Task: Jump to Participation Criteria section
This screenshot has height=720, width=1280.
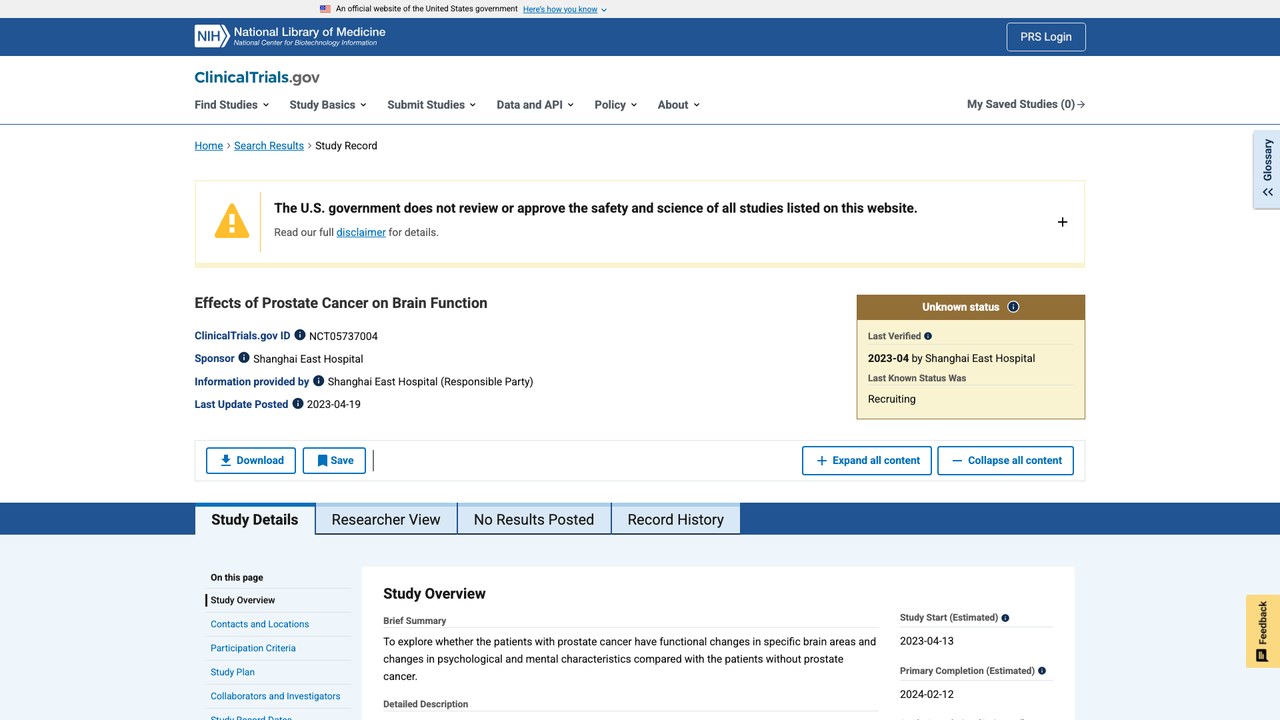Action: (x=253, y=648)
